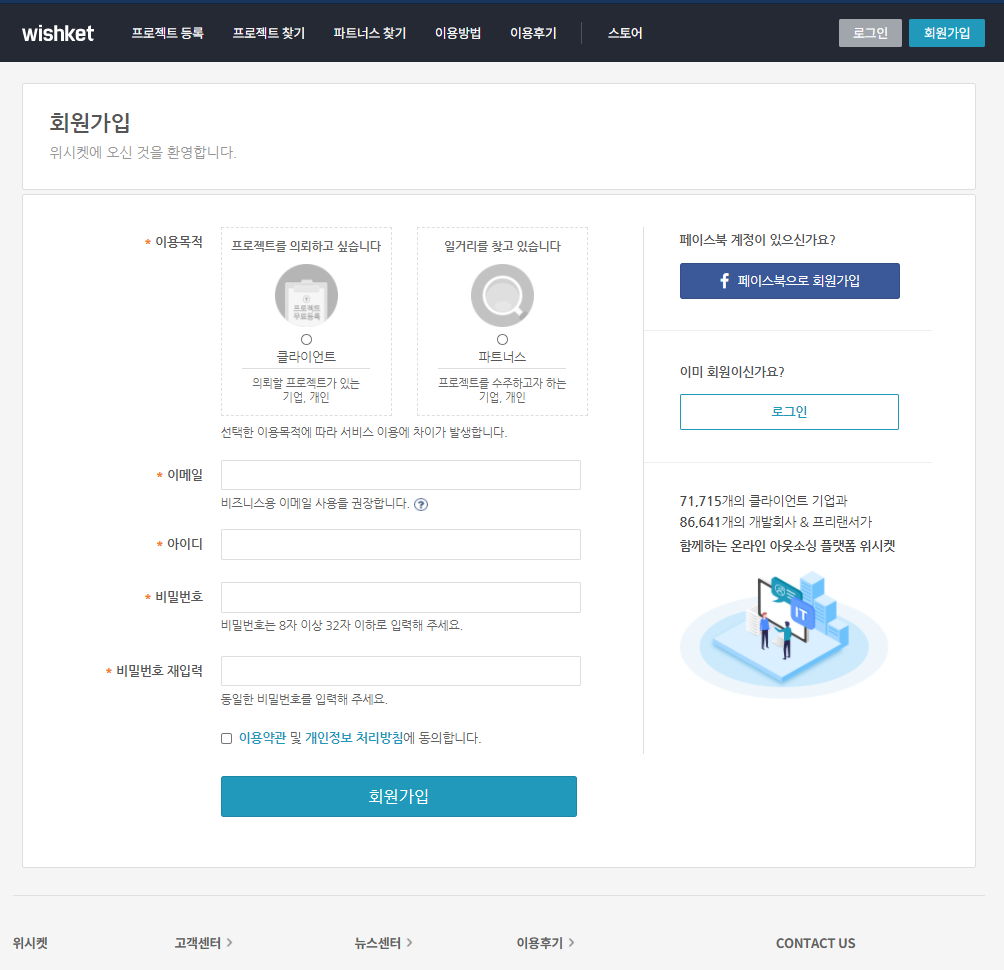Open 스토어 in navigation bar
The image size is (1004, 970).
point(625,33)
